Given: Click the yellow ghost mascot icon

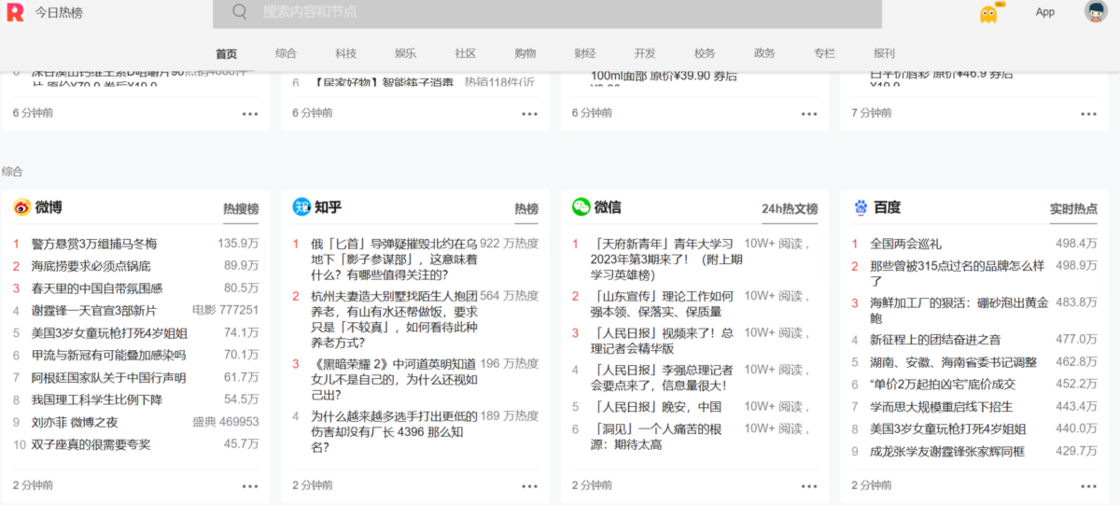Looking at the screenshot, I should tap(989, 13).
